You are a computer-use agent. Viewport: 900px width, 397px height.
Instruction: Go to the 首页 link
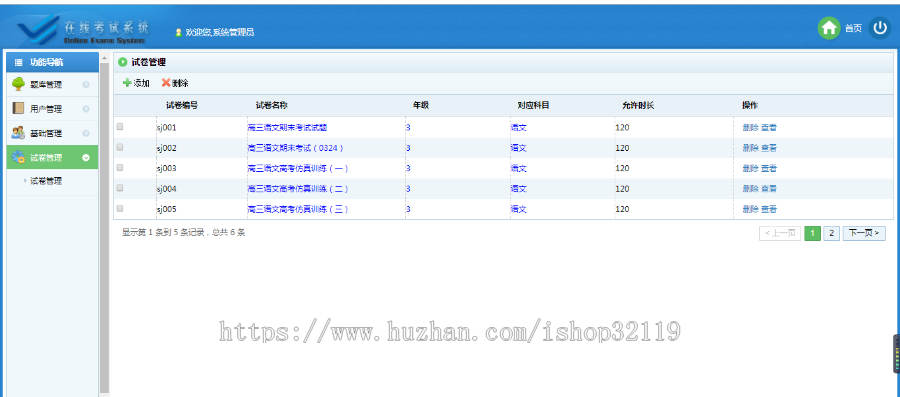tap(853, 28)
